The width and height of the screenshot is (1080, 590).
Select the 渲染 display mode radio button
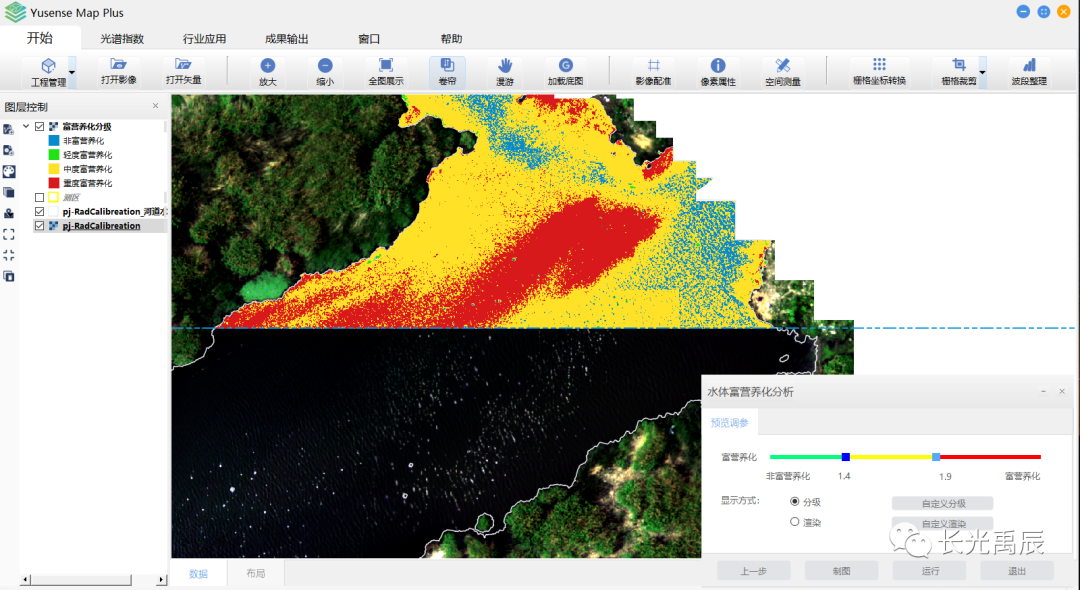tap(795, 522)
